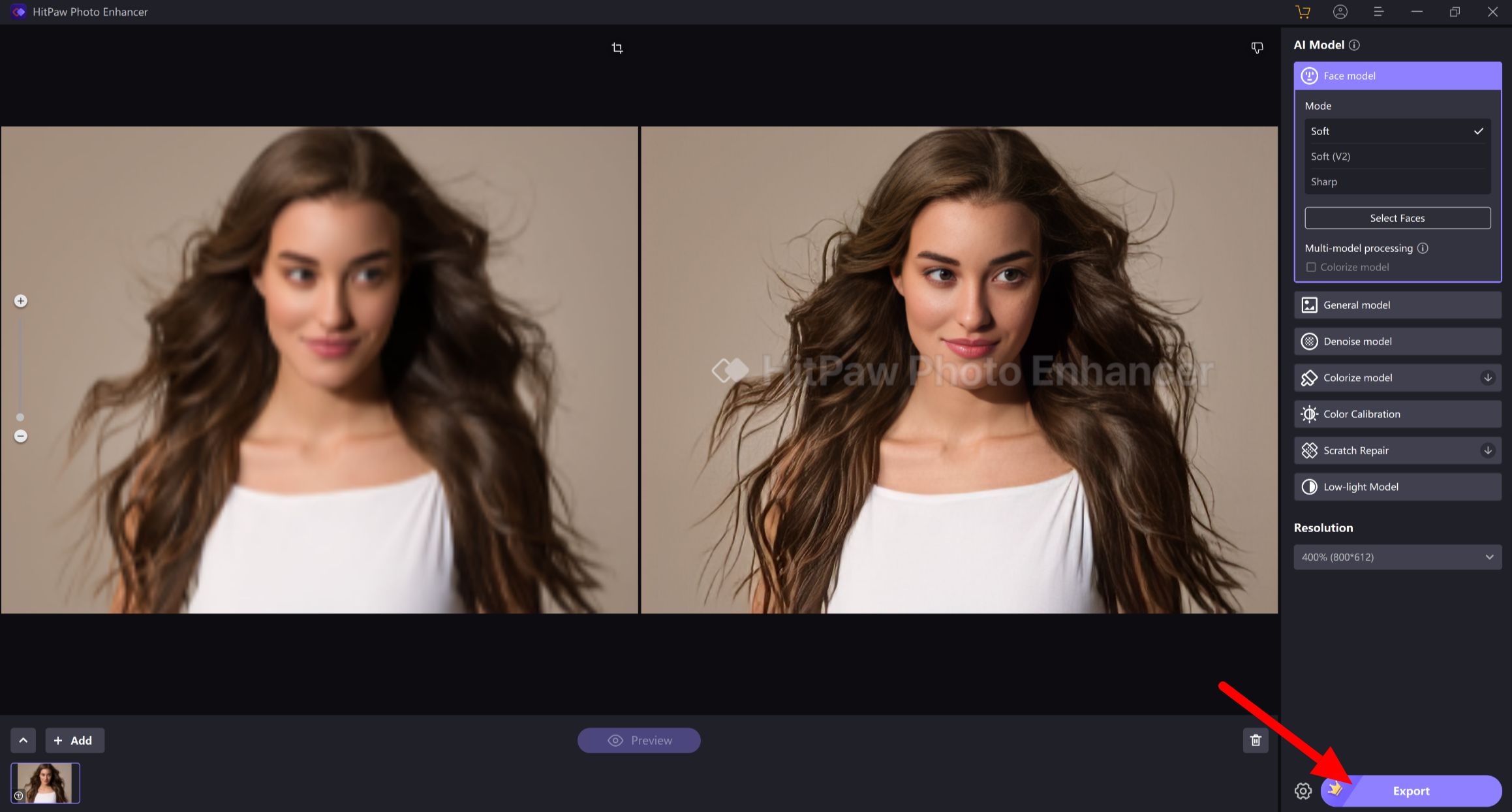
Task: Select the Denoise model
Action: click(1397, 341)
